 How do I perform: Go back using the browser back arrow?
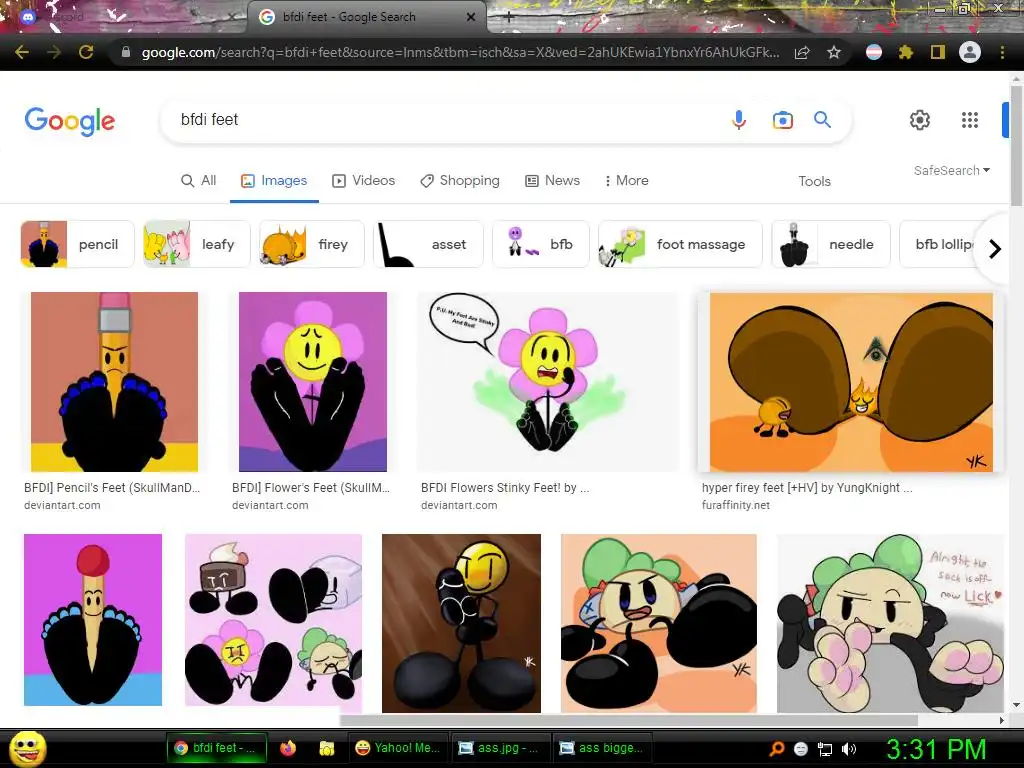click(22, 52)
